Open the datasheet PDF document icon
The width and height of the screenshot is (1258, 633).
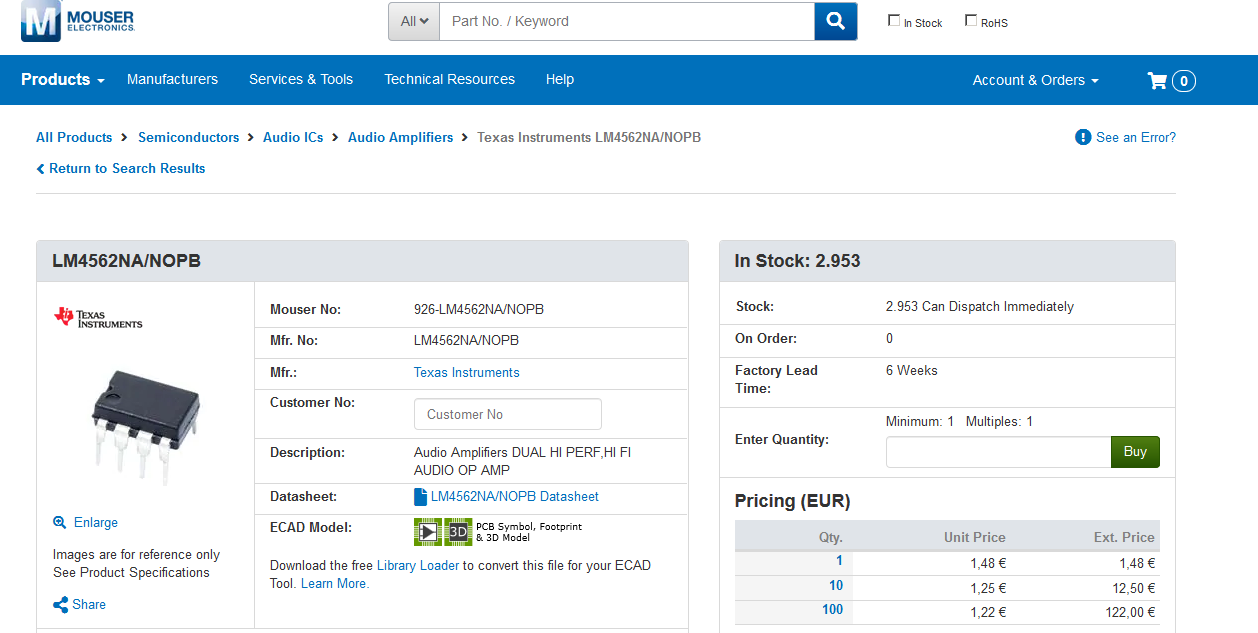click(x=420, y=496)
